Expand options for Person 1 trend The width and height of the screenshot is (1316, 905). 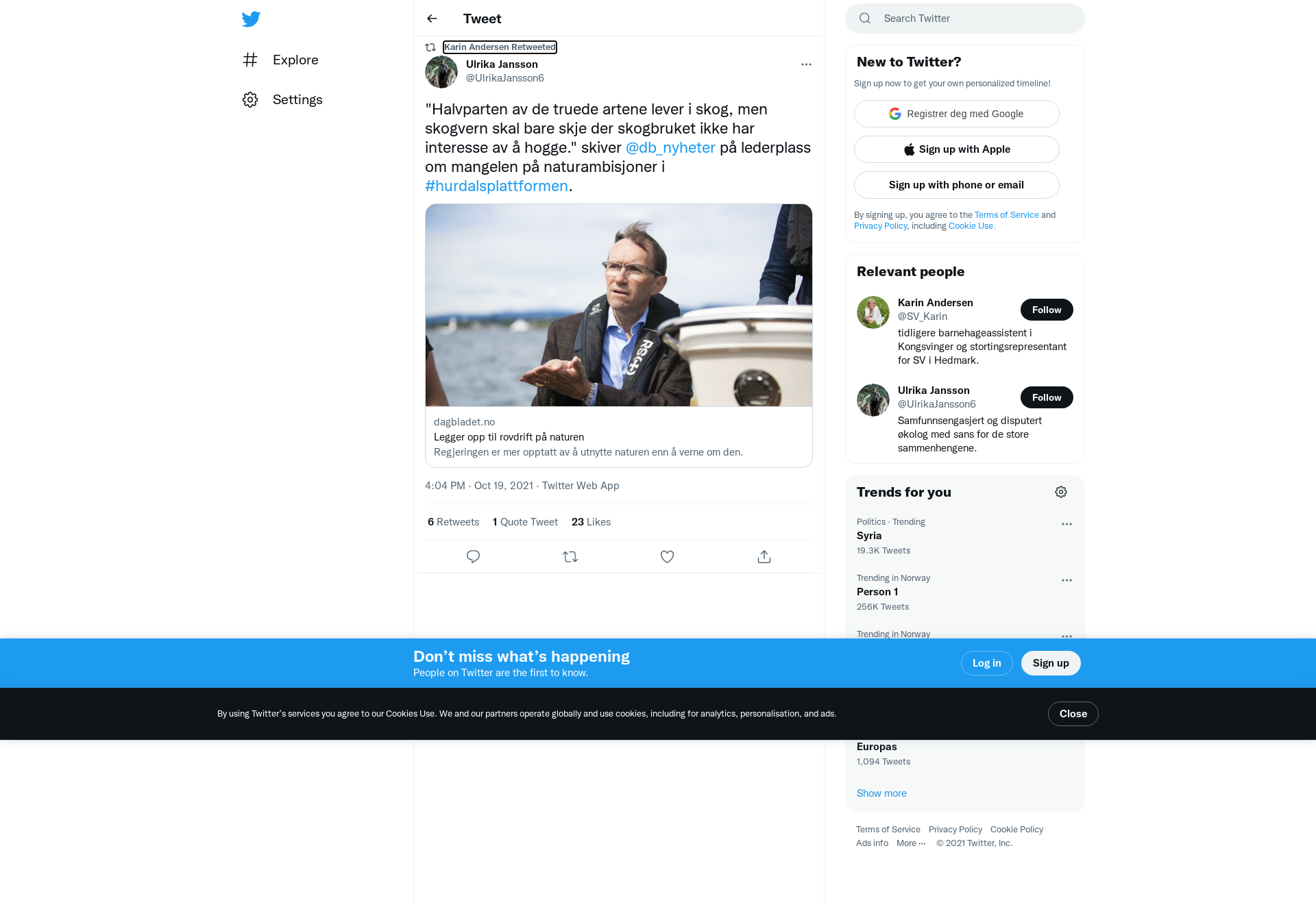1067,580
